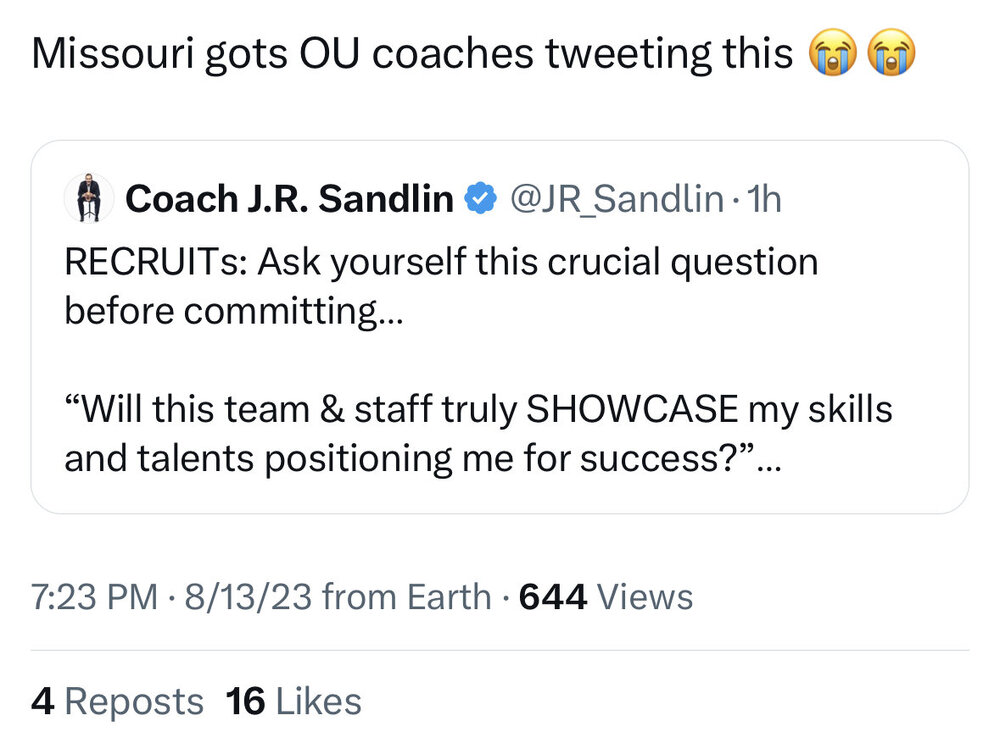1000x743 pixels.
Task: Click the quoted tweet's 1h timestamp
Action: [x=764, y=200]
